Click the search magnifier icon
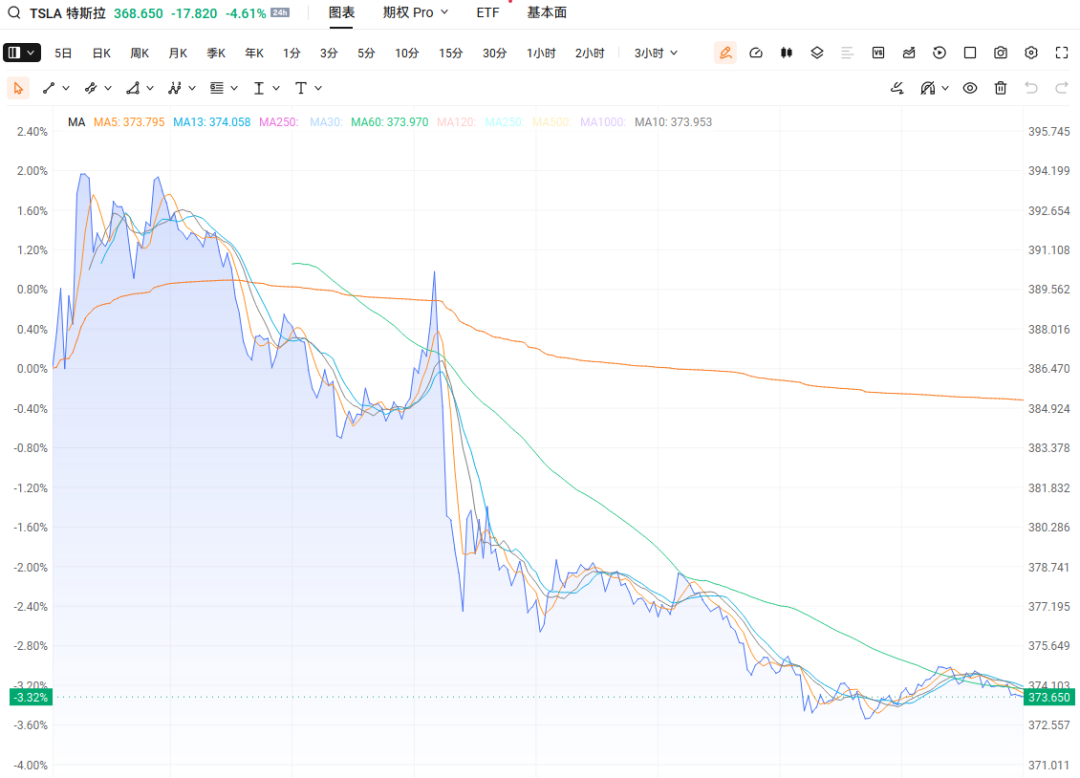The width and height of the screenshot is (1080, 778). pos(14,13)
